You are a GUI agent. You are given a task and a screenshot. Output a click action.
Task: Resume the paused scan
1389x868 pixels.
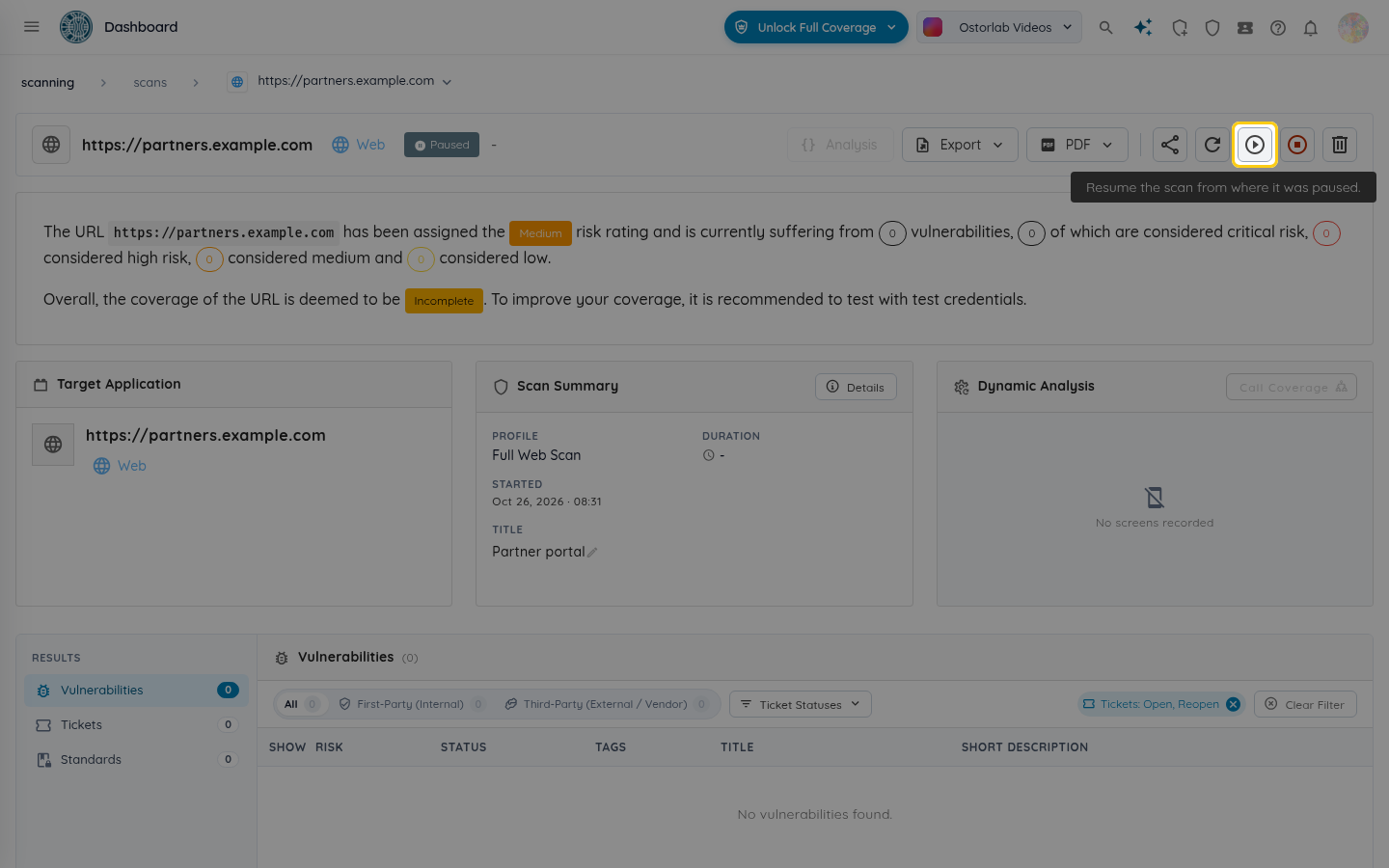[1255, 145]
